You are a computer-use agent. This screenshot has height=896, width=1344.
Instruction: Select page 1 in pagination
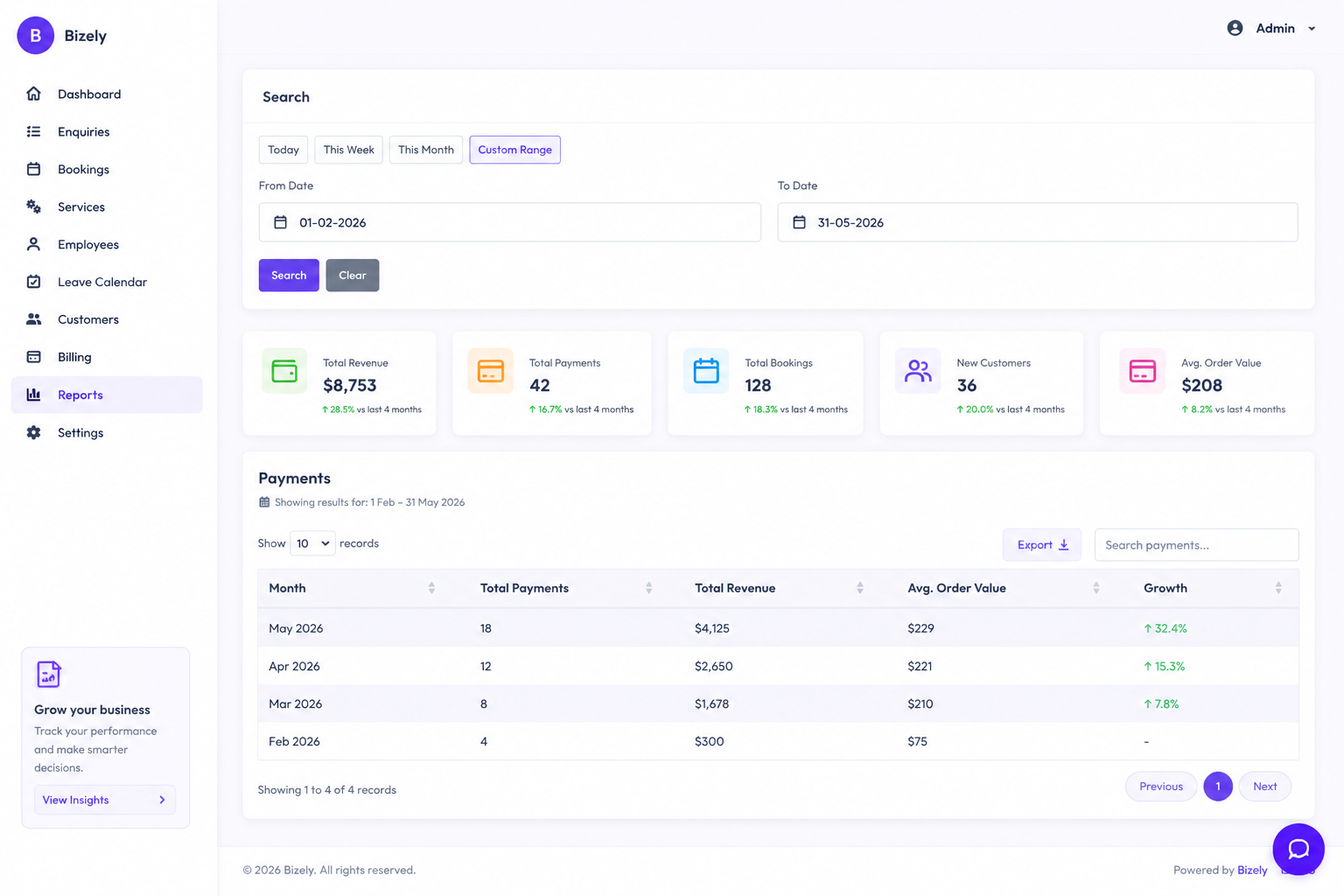(x=1218, y=787)
